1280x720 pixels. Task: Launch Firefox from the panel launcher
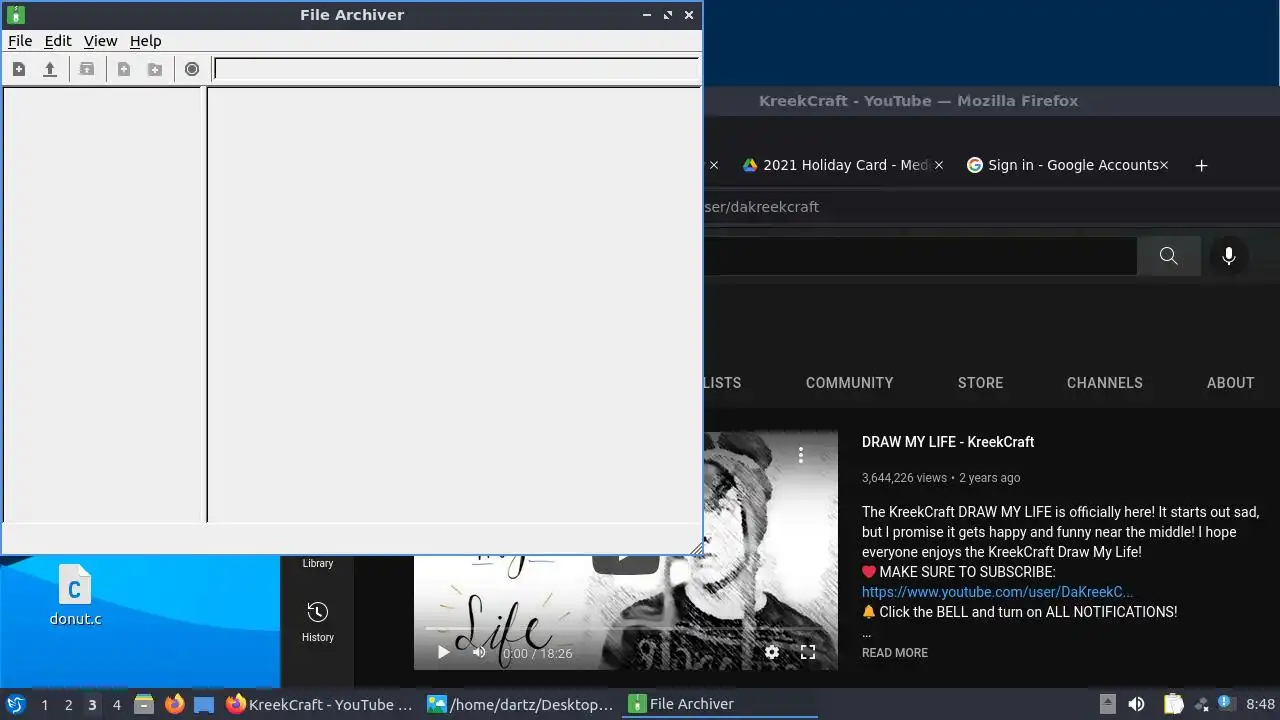point(174,705)
